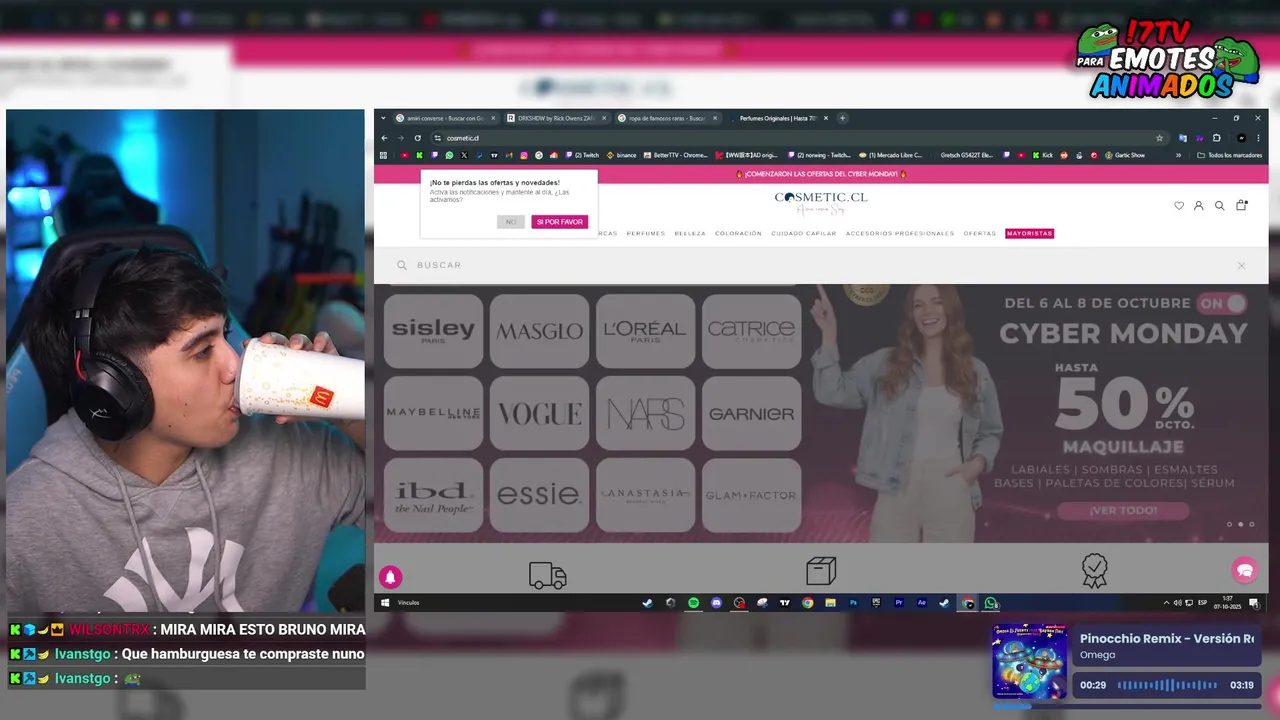Click the MAYORISTAS pink menu item

click(1030, 233)
